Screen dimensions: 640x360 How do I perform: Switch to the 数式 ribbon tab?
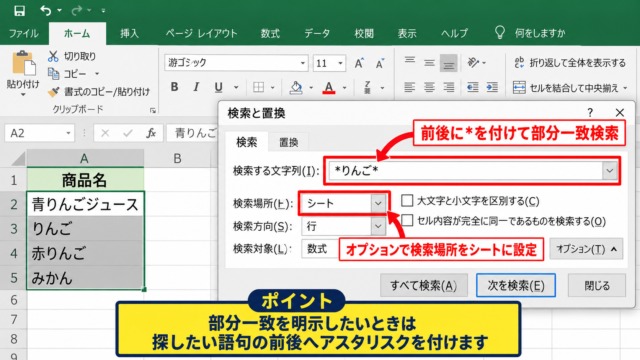[270, 33]
